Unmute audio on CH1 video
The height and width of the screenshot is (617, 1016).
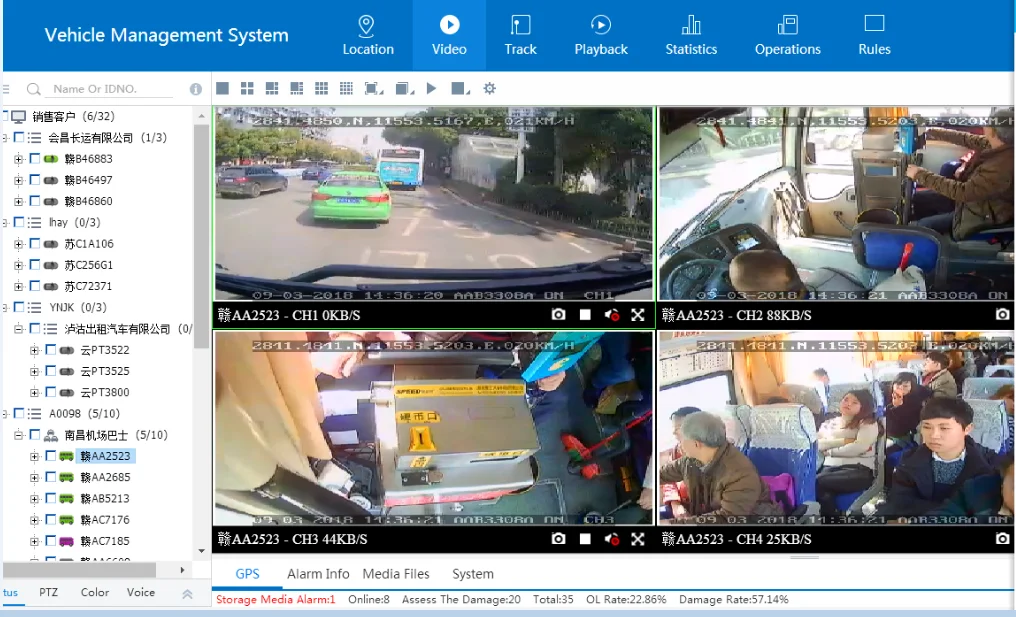tap(612, 315)
